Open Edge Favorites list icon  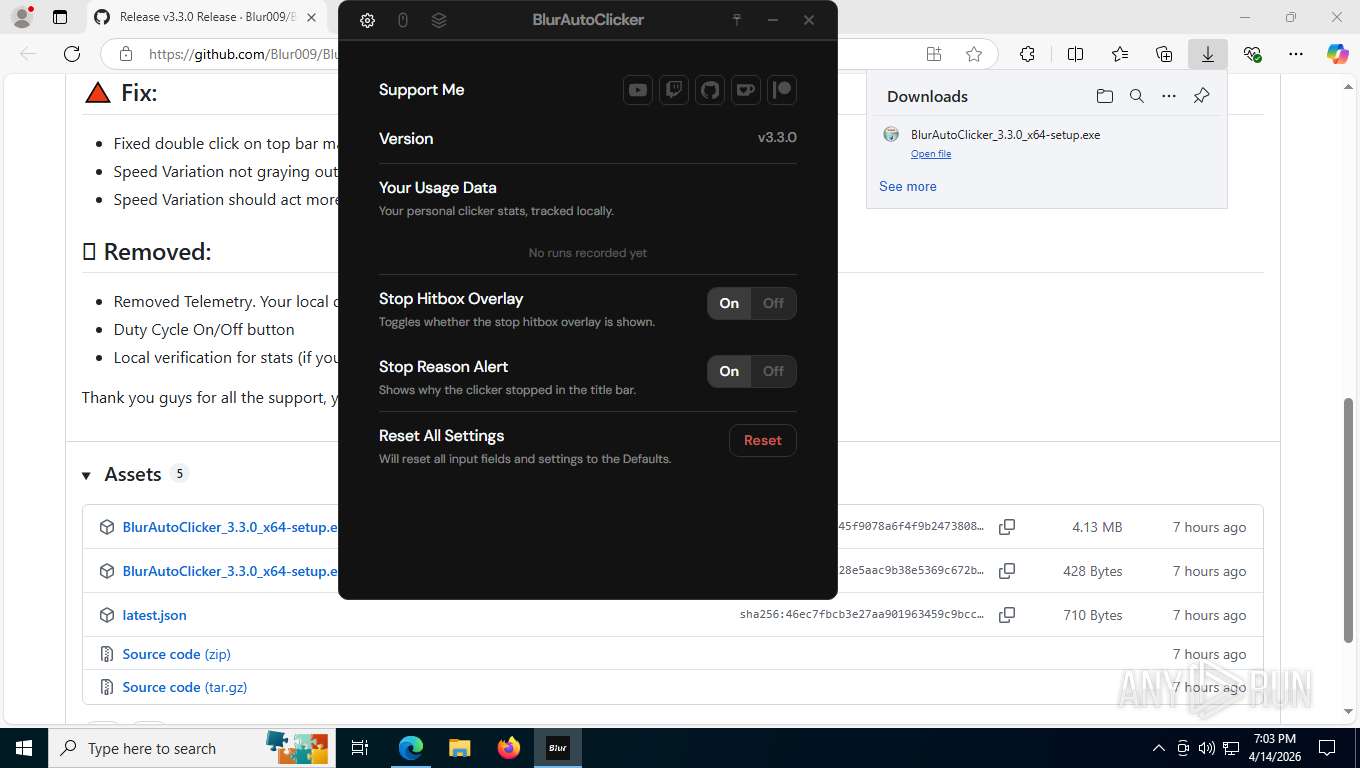1120,54
